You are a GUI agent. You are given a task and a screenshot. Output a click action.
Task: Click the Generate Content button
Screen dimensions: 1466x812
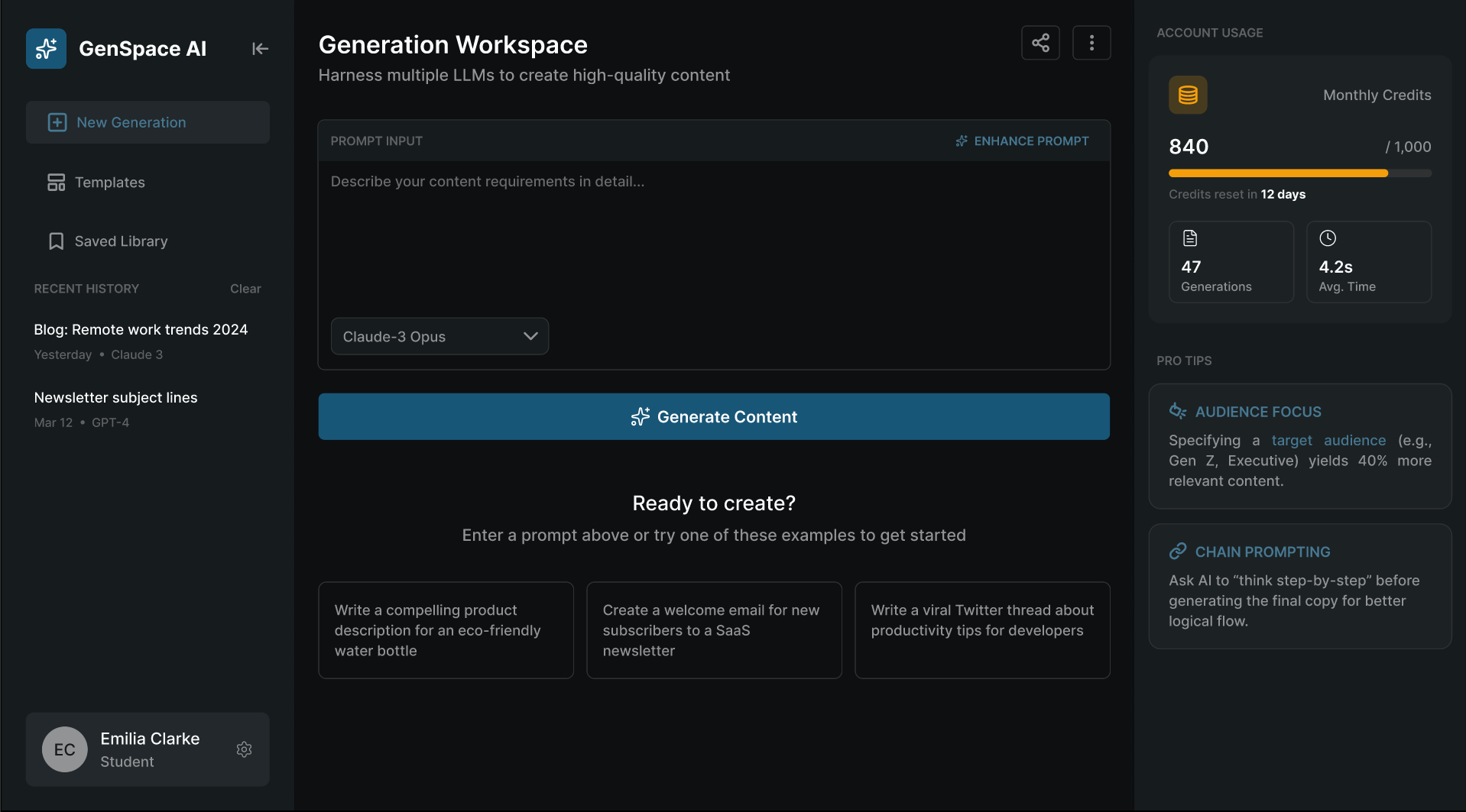tap(713, 416)
